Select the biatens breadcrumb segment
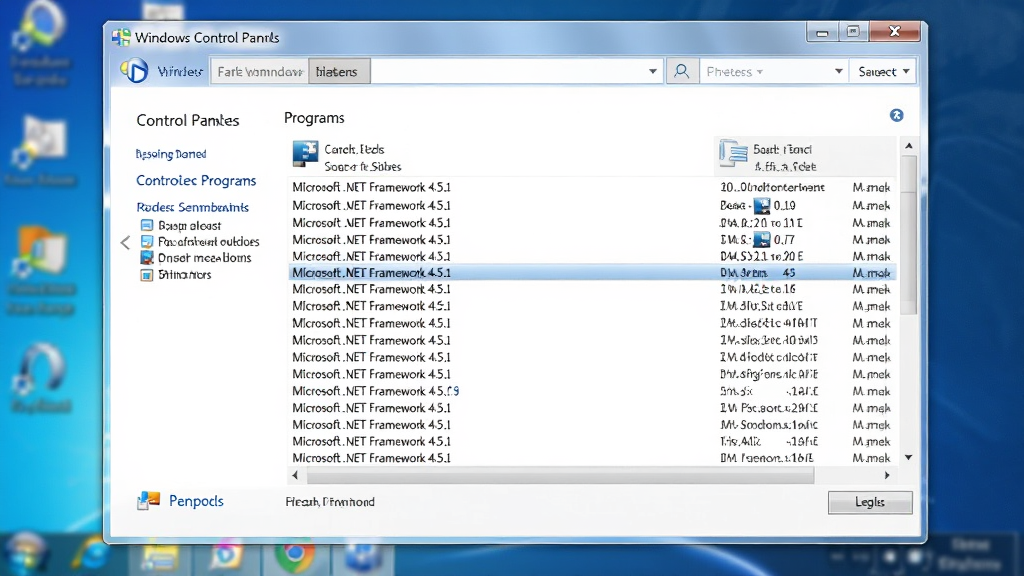The height and width of the screenshot is (576, 1024). click(x=339, y=71)
